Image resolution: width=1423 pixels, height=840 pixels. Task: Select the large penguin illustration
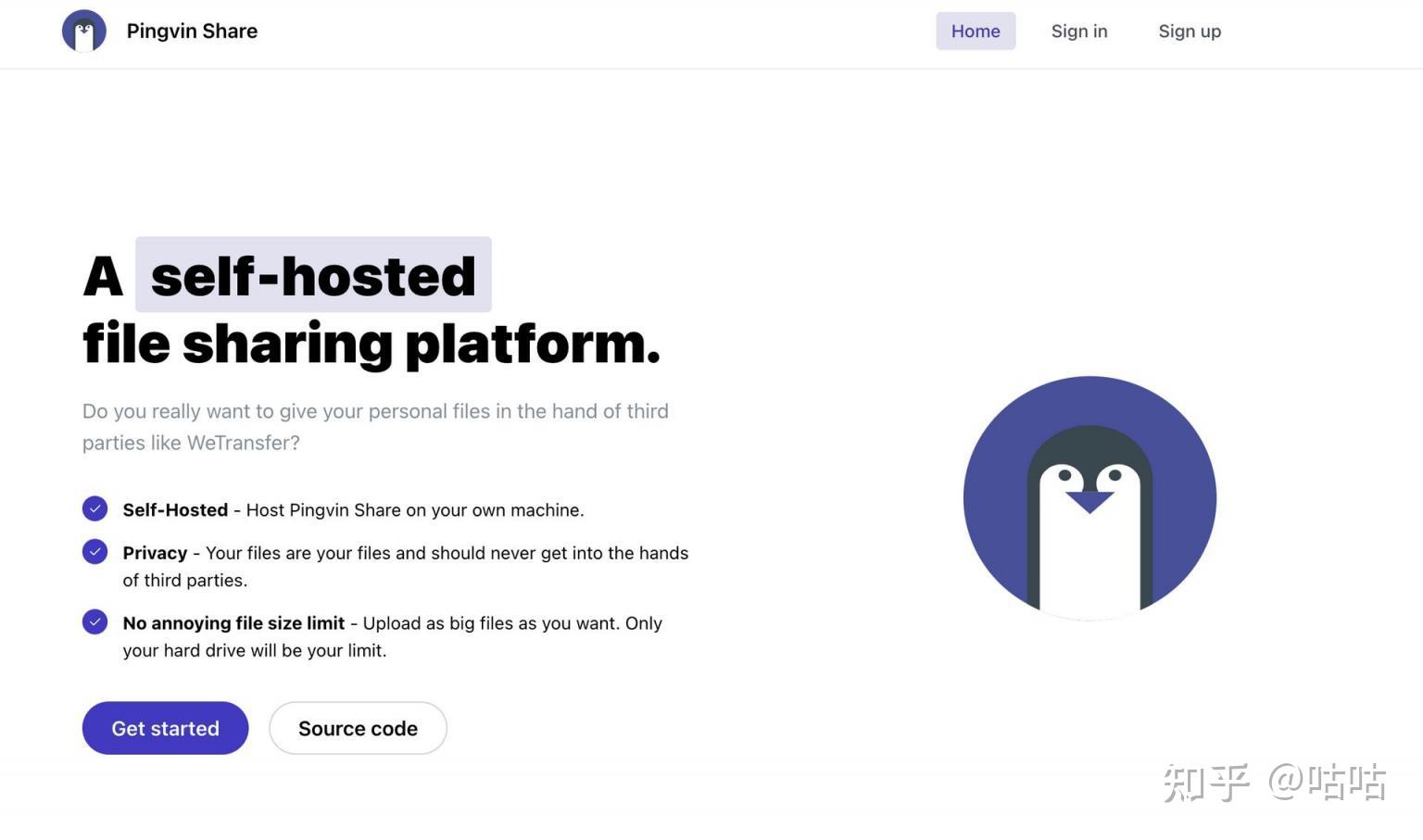point(1089,497)
